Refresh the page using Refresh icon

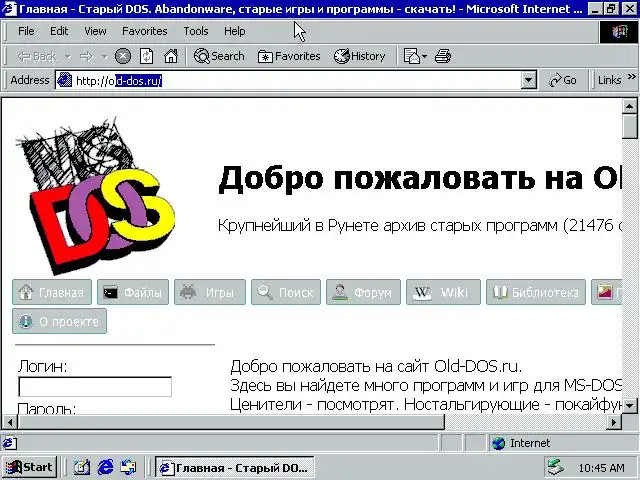(x=146, y=56)
